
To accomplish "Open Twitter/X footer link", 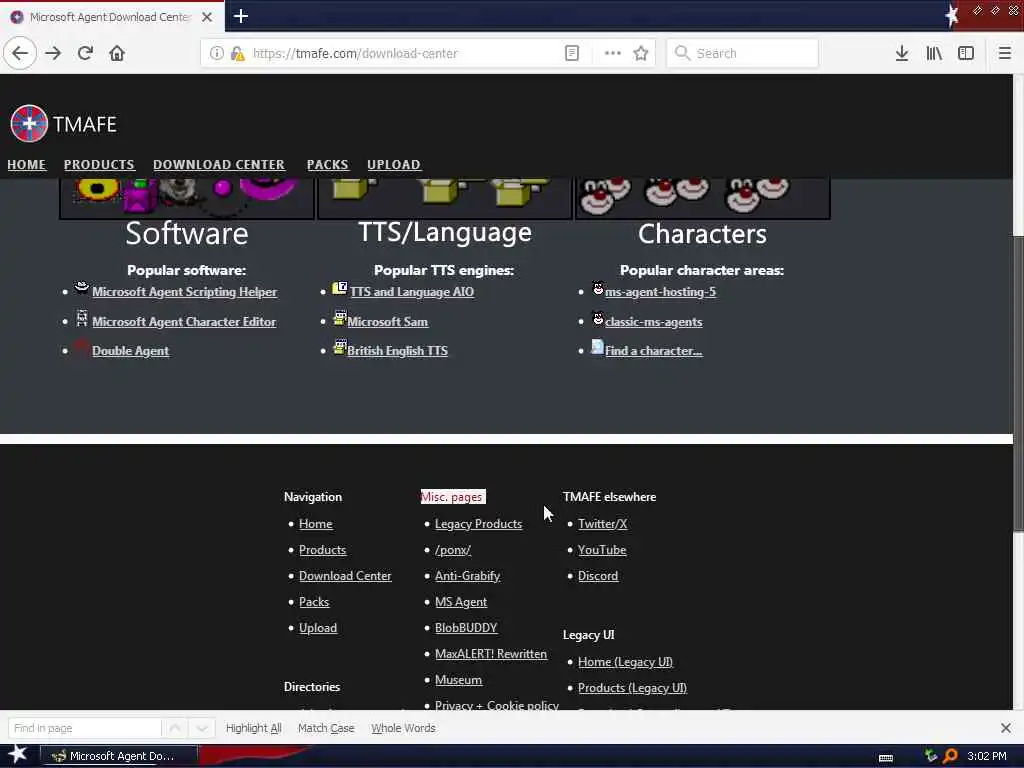I will pos(602,524).
